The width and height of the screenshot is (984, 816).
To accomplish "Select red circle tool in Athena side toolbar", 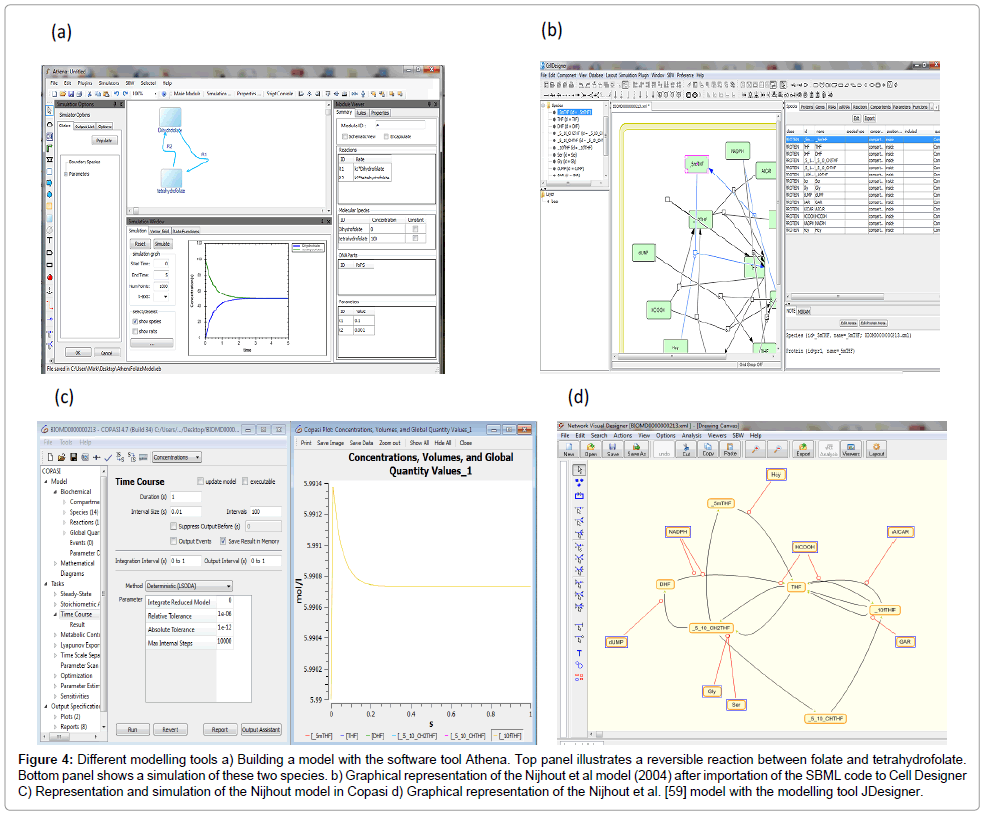I will 50,277.
